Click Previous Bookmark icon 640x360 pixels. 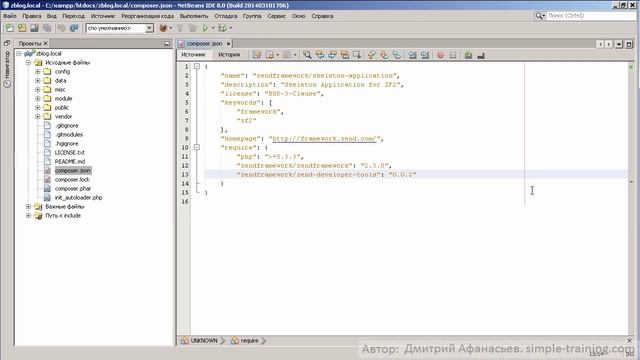coord(371,55)
